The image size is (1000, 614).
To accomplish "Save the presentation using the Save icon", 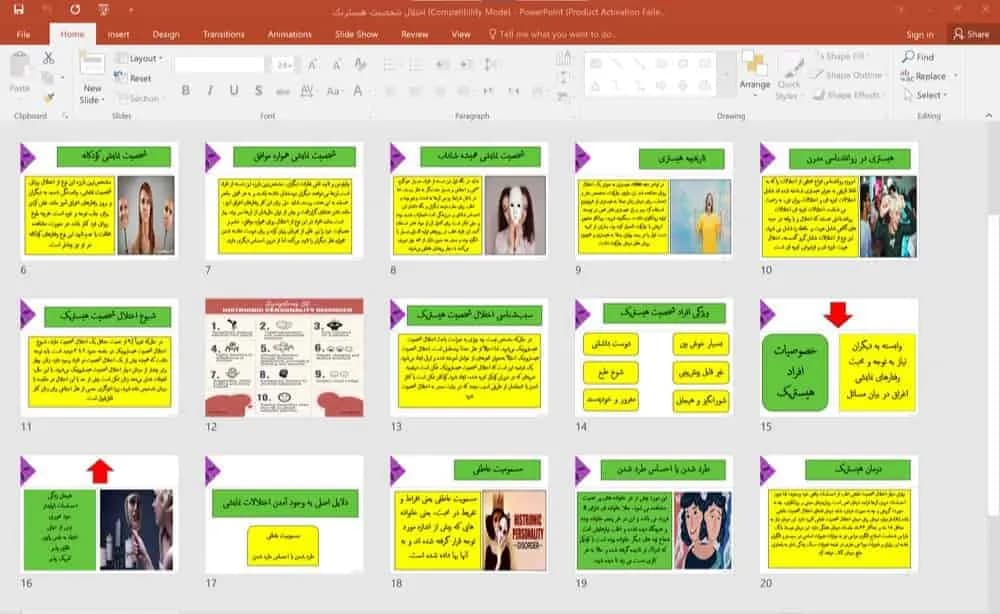I will (x=18, y=10).
